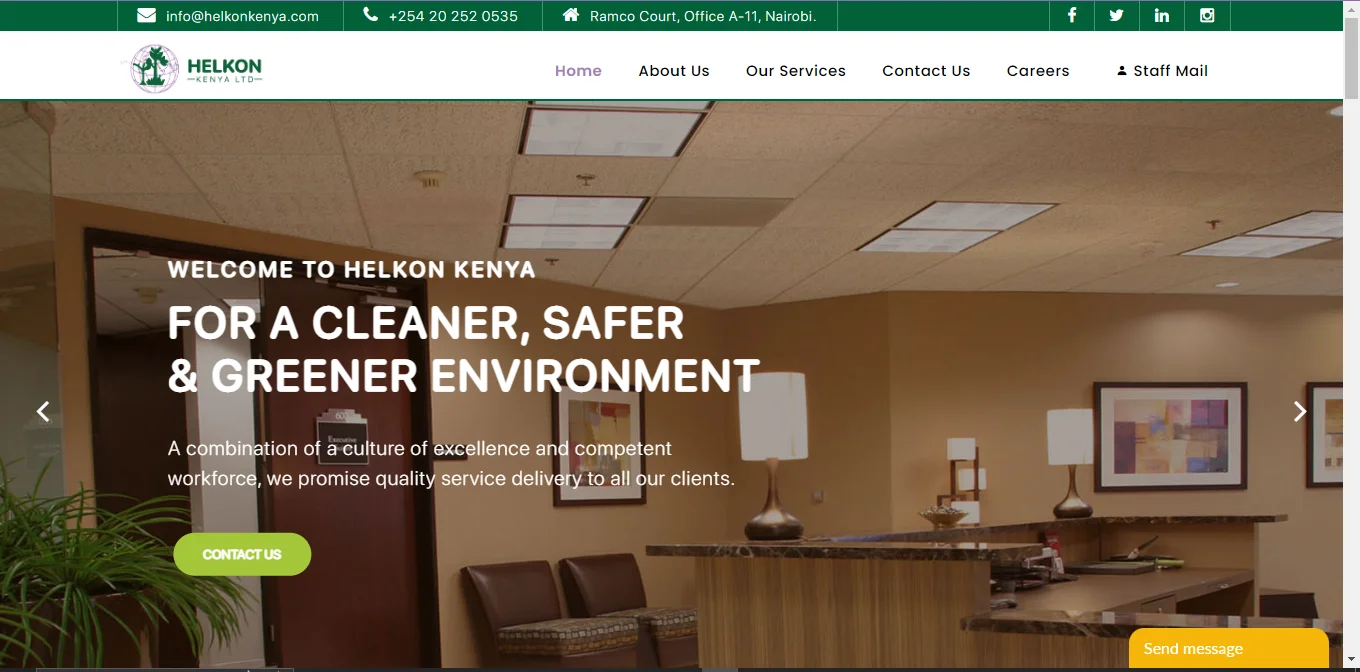Viewport: 1360px width, 672px height.
Task: Advance to the next slide
Action: pyautogui.click(x=1299, y=410)
